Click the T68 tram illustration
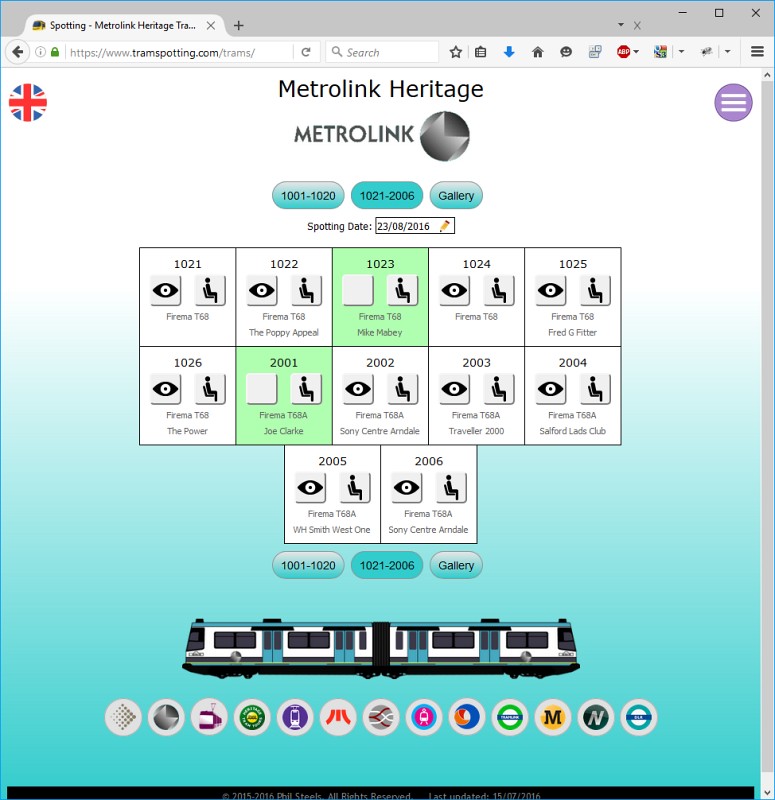 click(381, 648)
